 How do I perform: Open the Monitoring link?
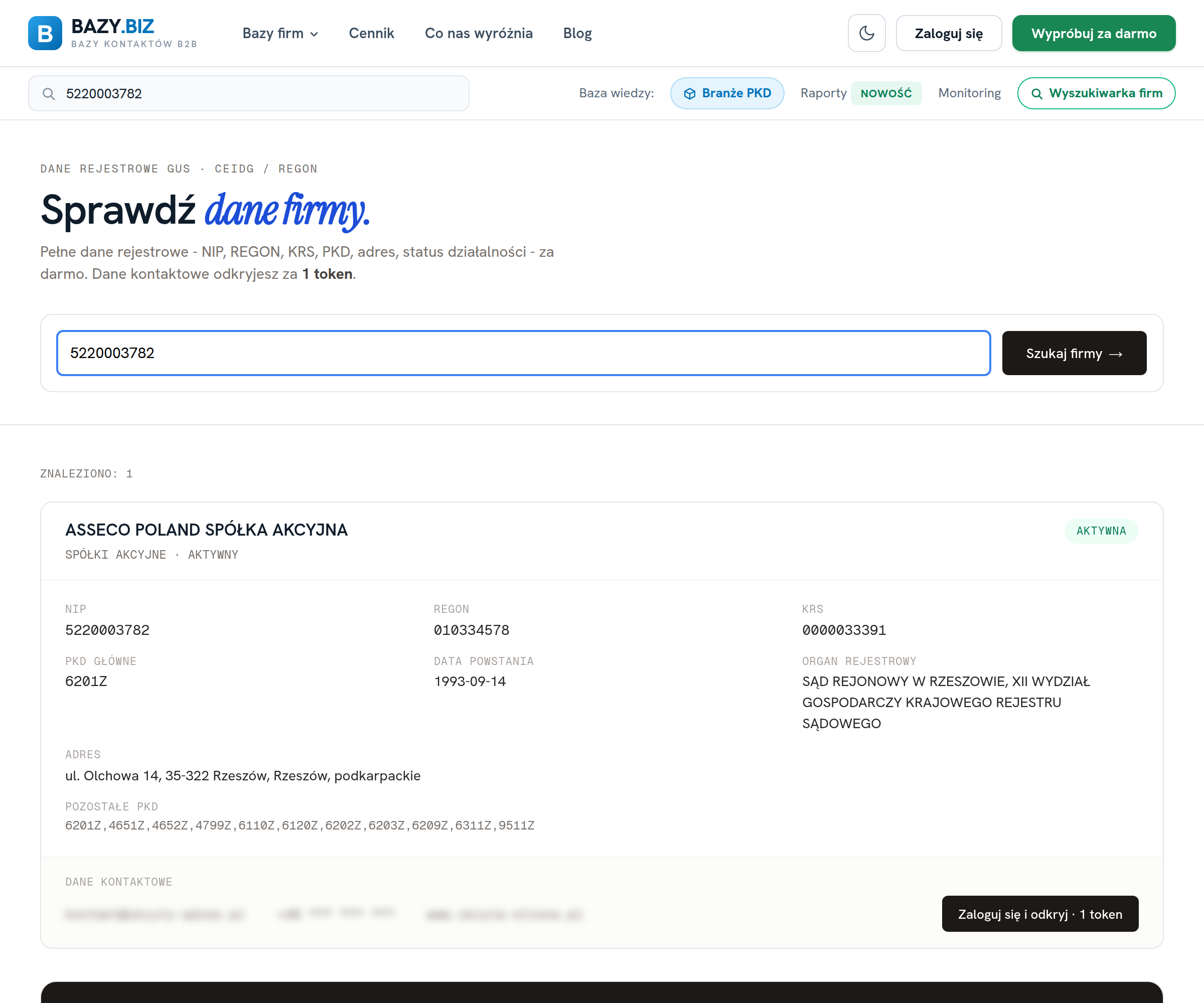click(x=970, y=93)
